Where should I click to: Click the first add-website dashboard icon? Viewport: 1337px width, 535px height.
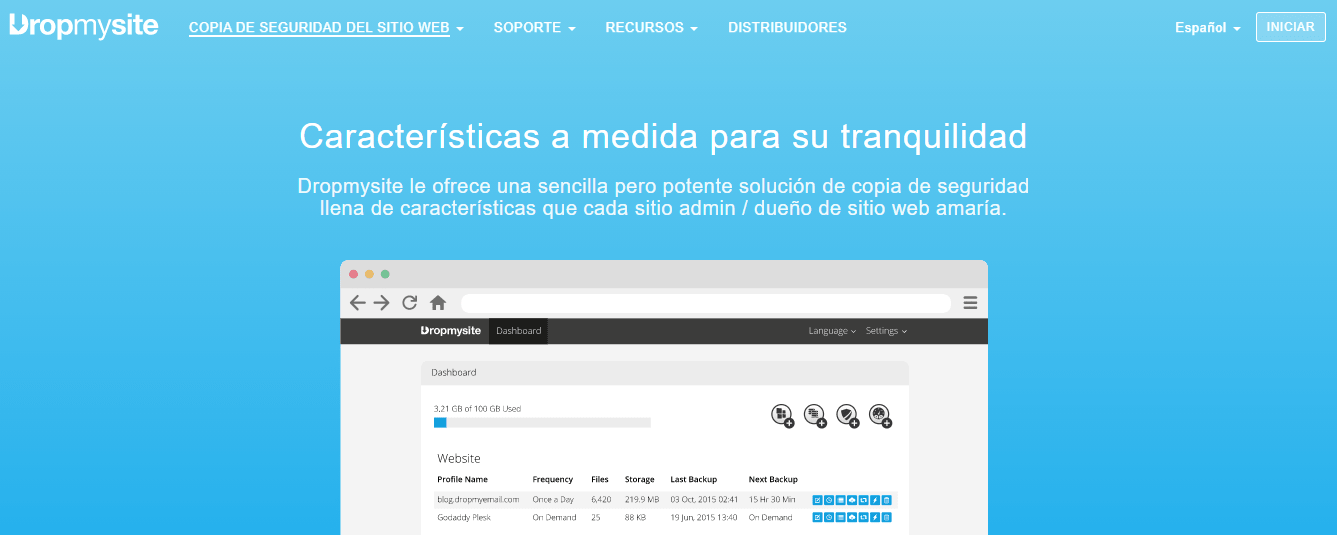(x=782, y=415)
